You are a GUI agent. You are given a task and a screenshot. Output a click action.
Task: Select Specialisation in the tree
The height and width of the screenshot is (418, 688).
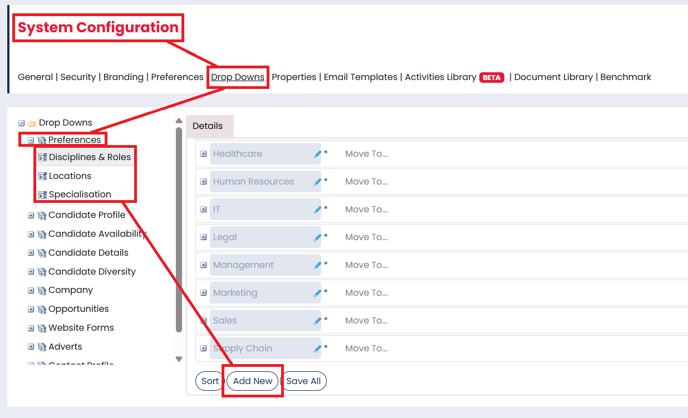(80, 194)
